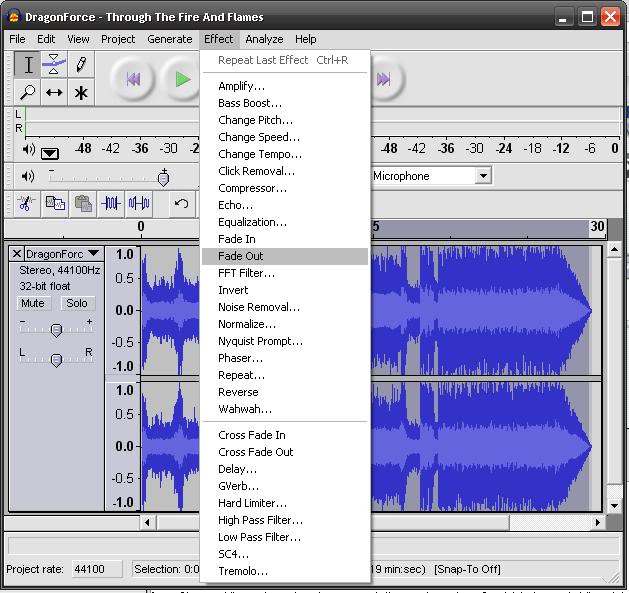Viewport: 629px width, 593px height.
Task: Click the Undo arrow icon
Action: pyautogui.click(x=181, y=203)
